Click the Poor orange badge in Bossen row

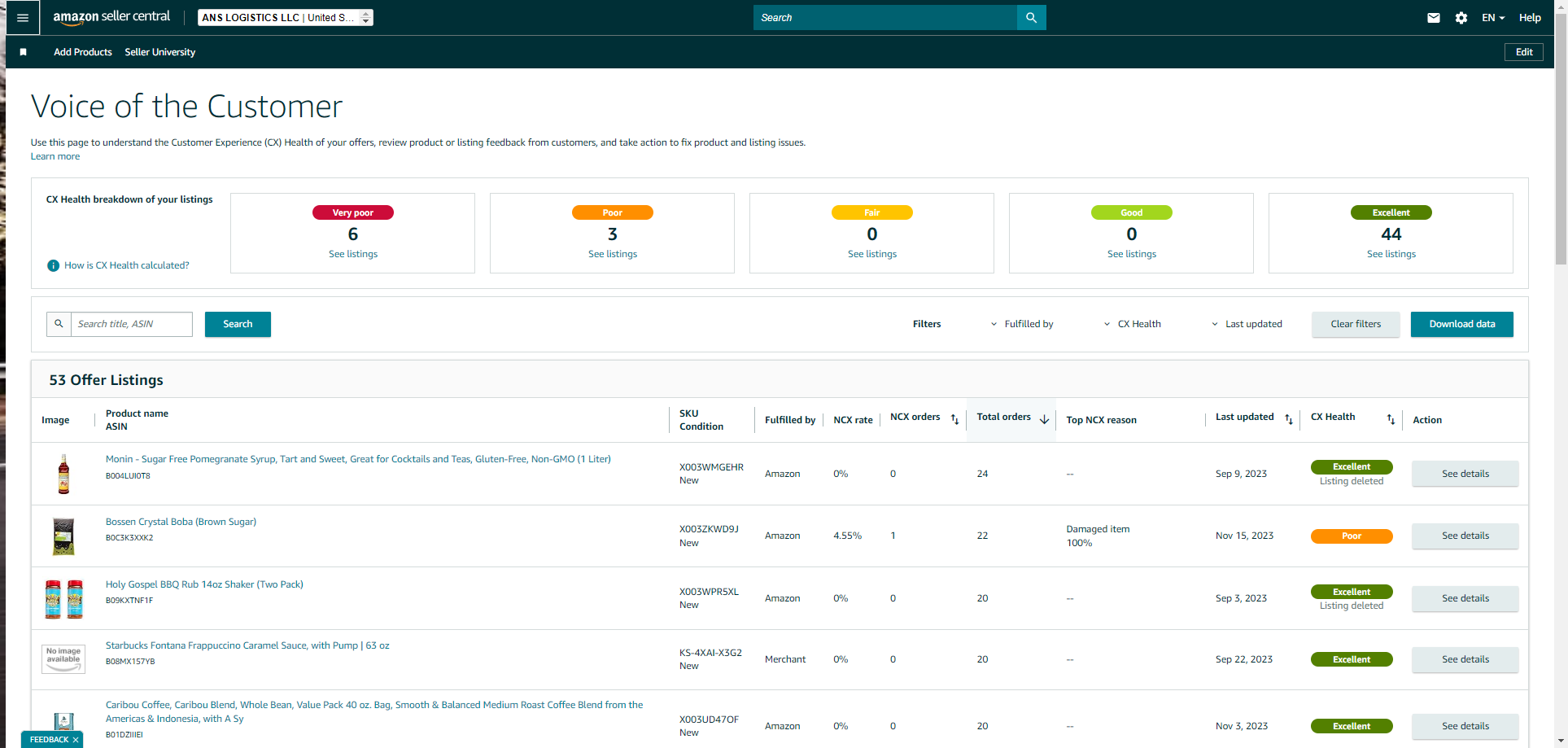click(1352, 536)
